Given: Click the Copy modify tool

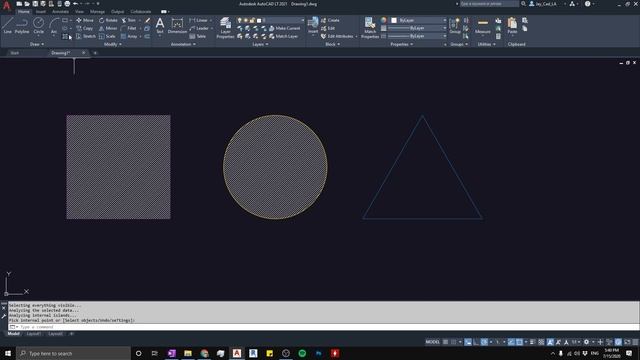Looking at the screenshot, I should [x=85, y=28].
